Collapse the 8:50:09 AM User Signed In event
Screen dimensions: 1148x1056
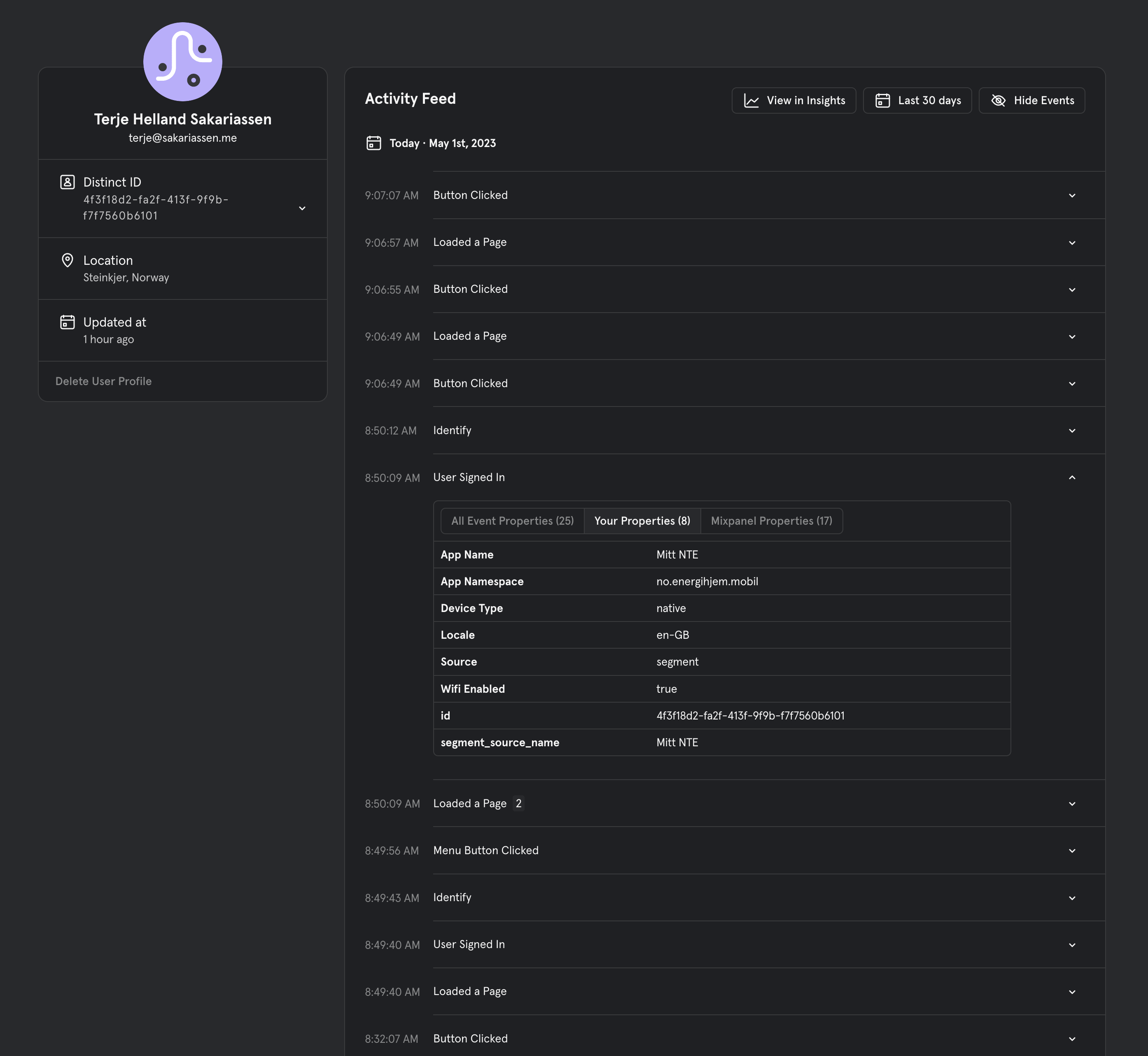(x=1072, y=478)
